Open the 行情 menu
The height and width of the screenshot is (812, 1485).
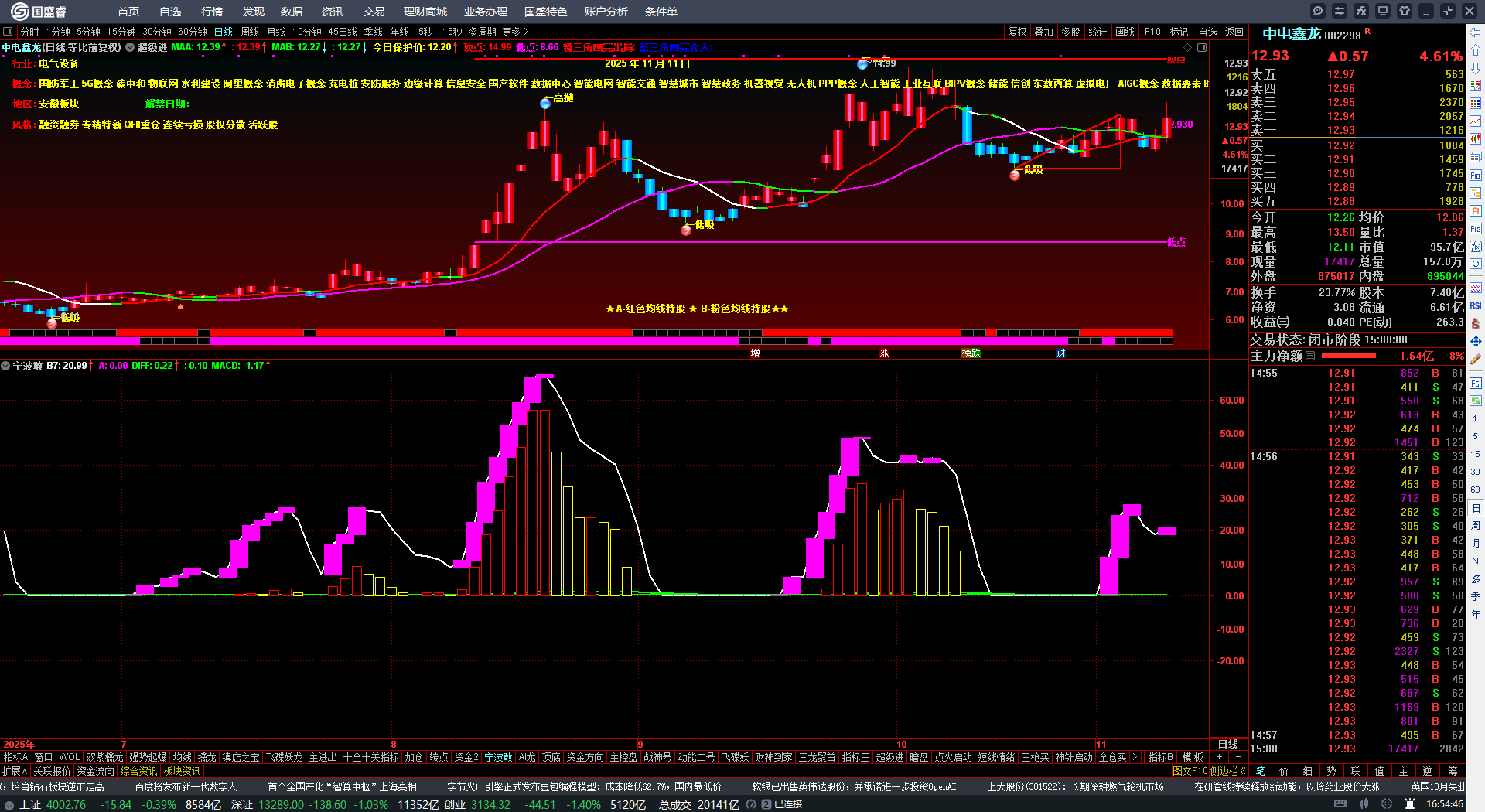coord(212,12)
